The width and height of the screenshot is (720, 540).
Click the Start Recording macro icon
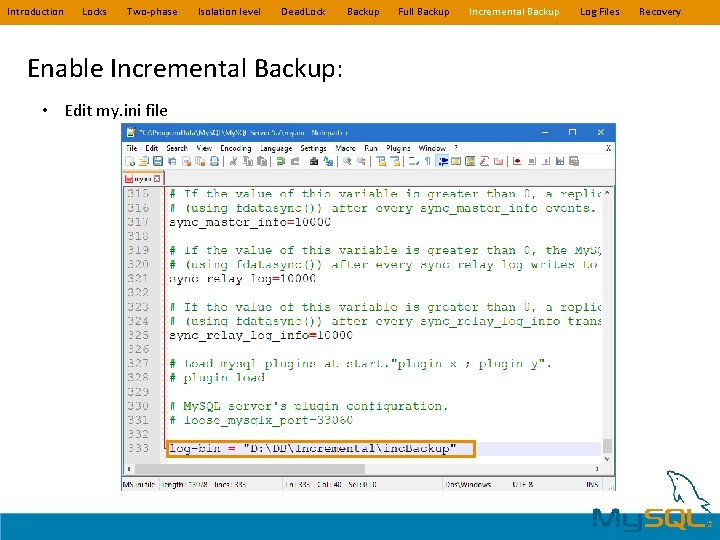coord(517,161)
